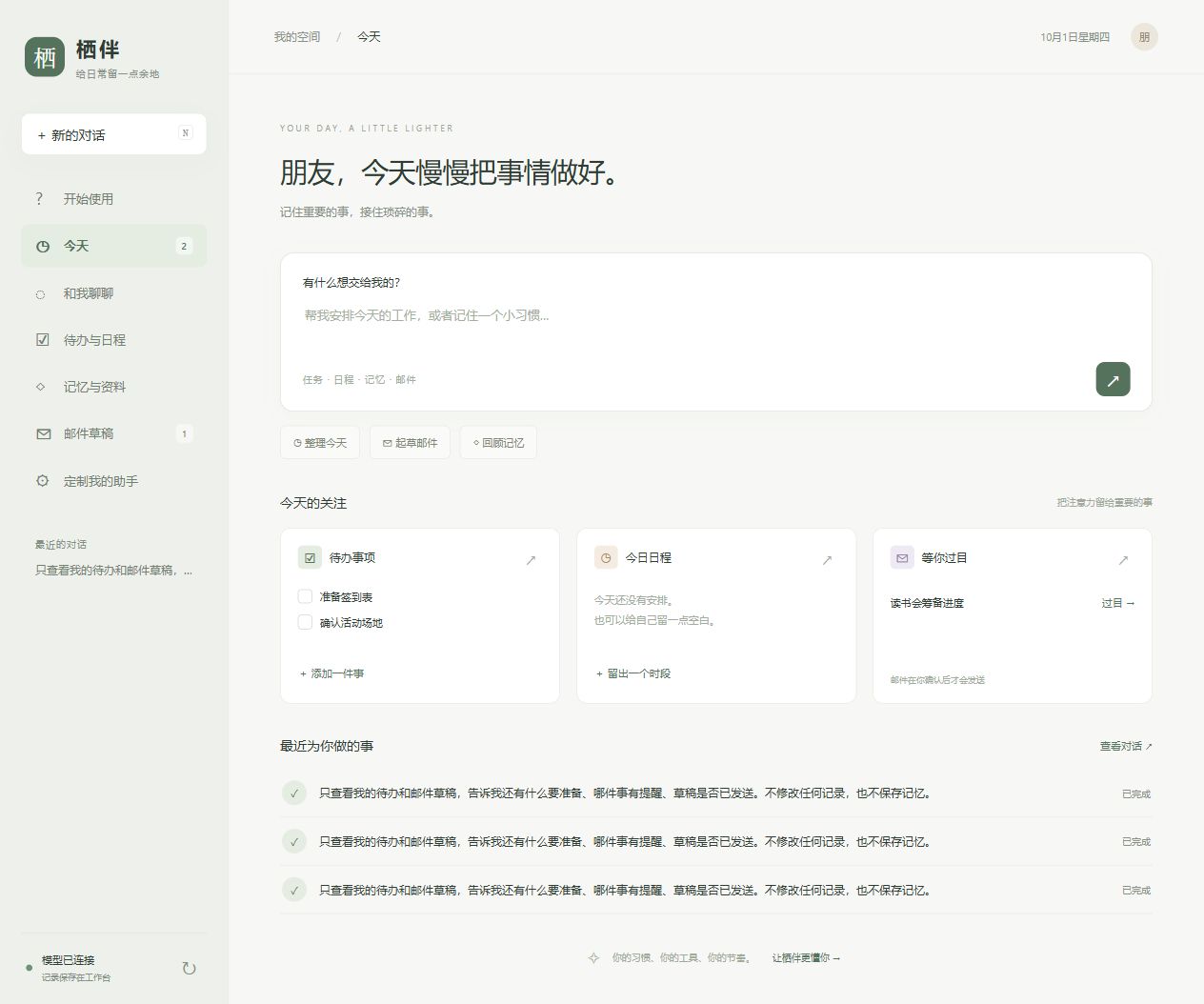This screenshot has height=1004, width=1204.
Task: Click 让栖伴更懂你 footer link
Action: click(806, 958)
